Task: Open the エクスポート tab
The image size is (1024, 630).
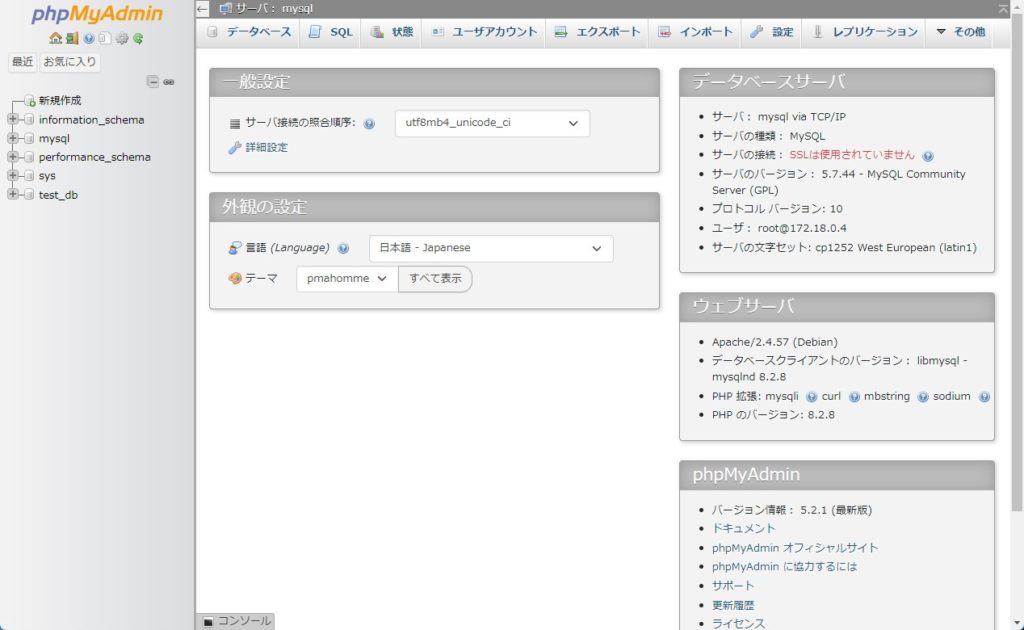Action: (x=597, y=32)
